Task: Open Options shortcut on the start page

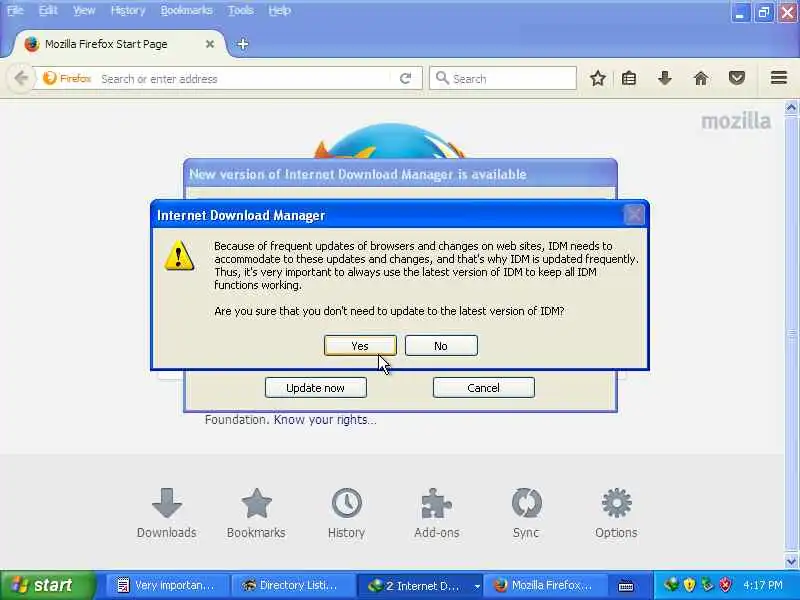Action: point(616,513)
